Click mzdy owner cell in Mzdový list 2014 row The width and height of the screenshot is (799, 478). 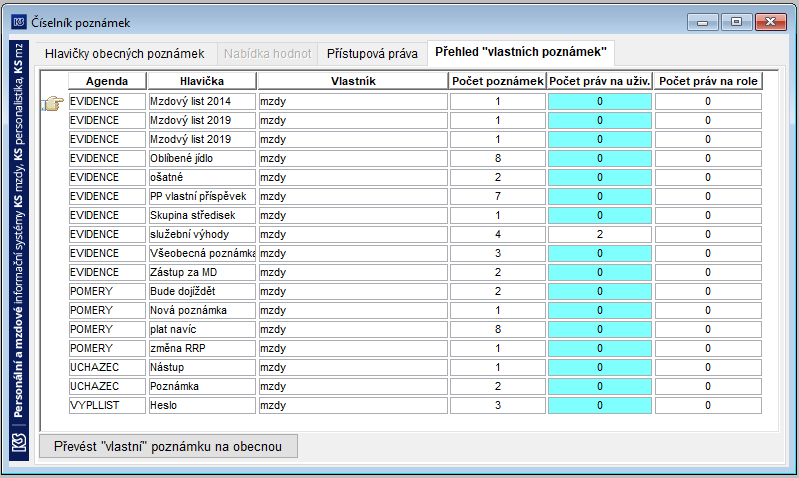pos(353,101)
